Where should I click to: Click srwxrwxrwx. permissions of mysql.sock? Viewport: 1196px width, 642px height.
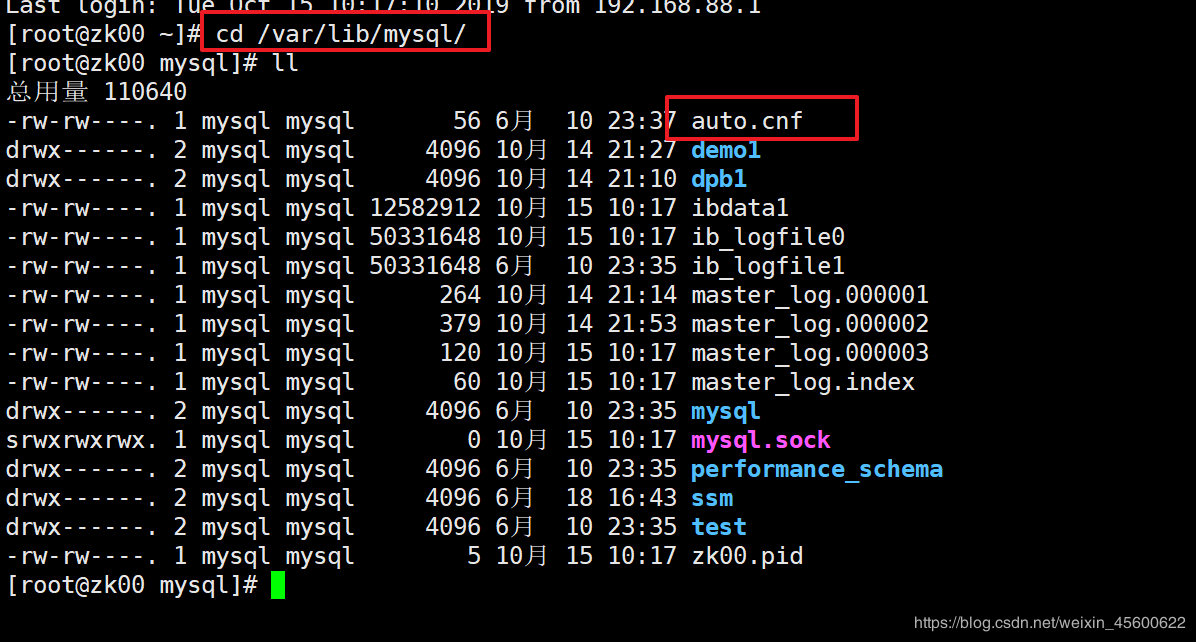tap(82, 440)
